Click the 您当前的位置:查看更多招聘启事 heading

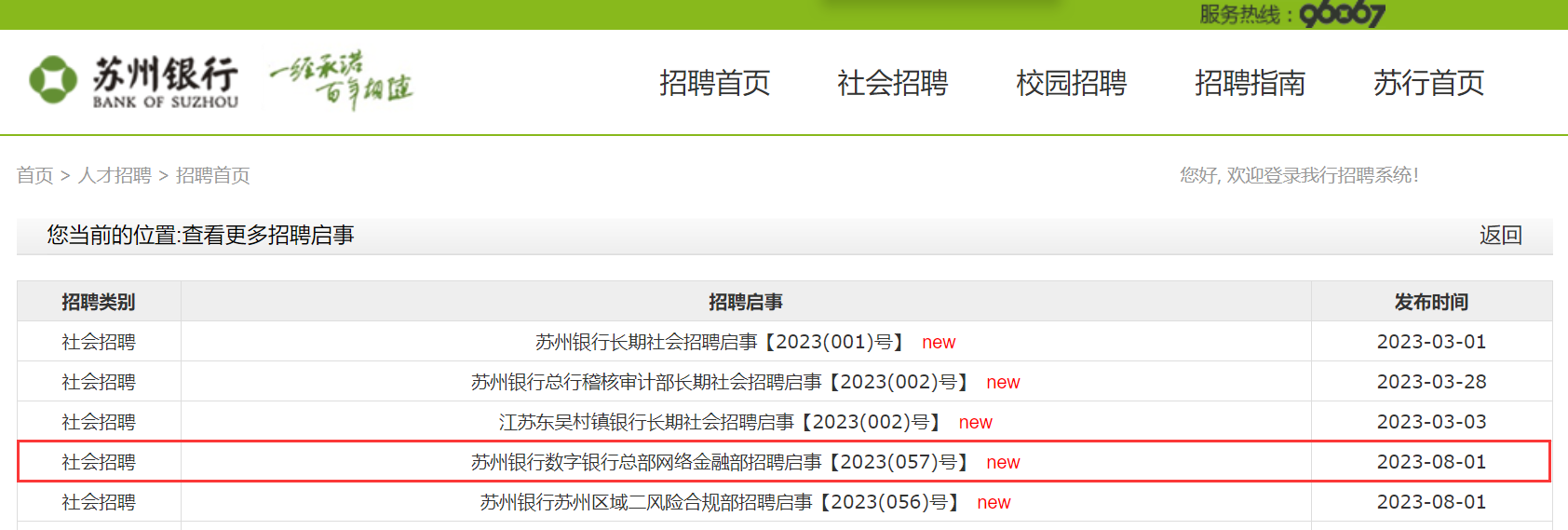[200, 235]
